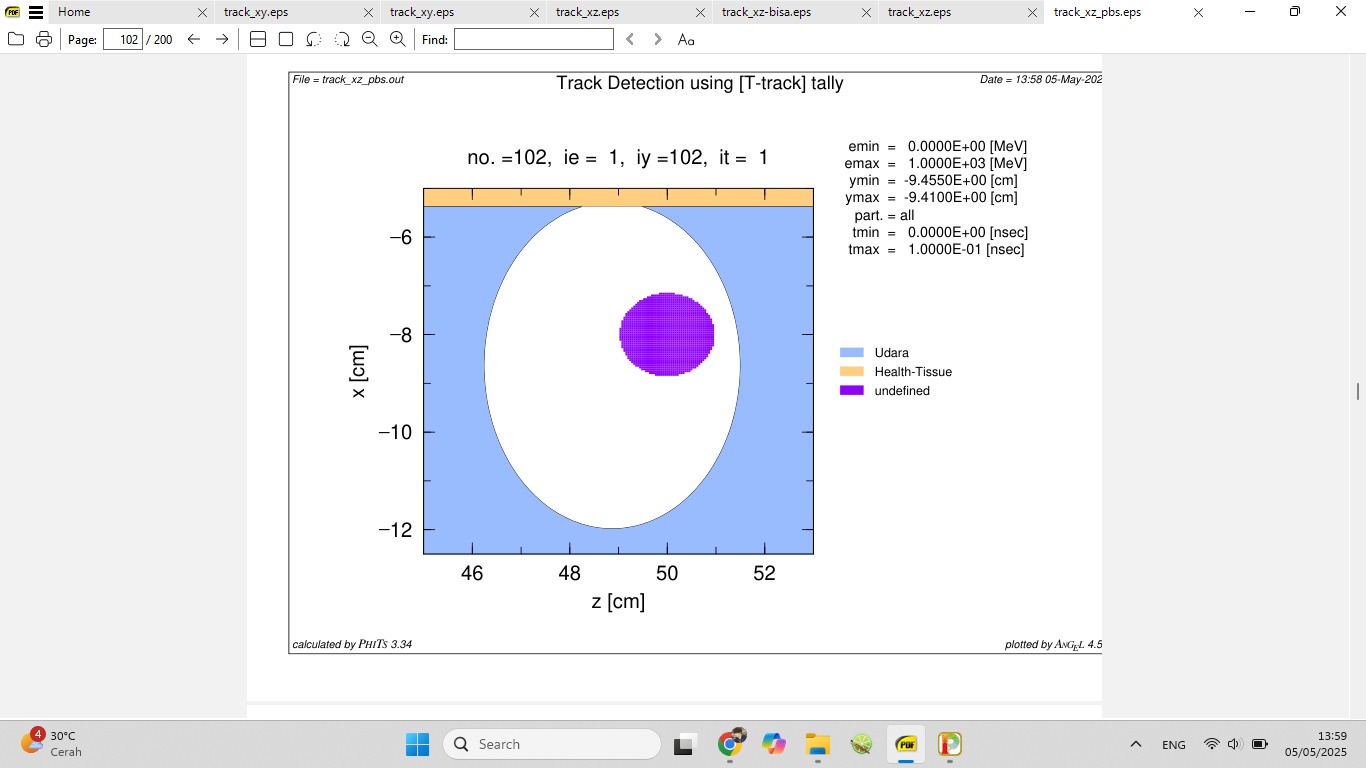The height and width of the screenshot is (768, 1366).
Task: Toggle case-sensitive search with the Aa button
Action: pos(685,39)
